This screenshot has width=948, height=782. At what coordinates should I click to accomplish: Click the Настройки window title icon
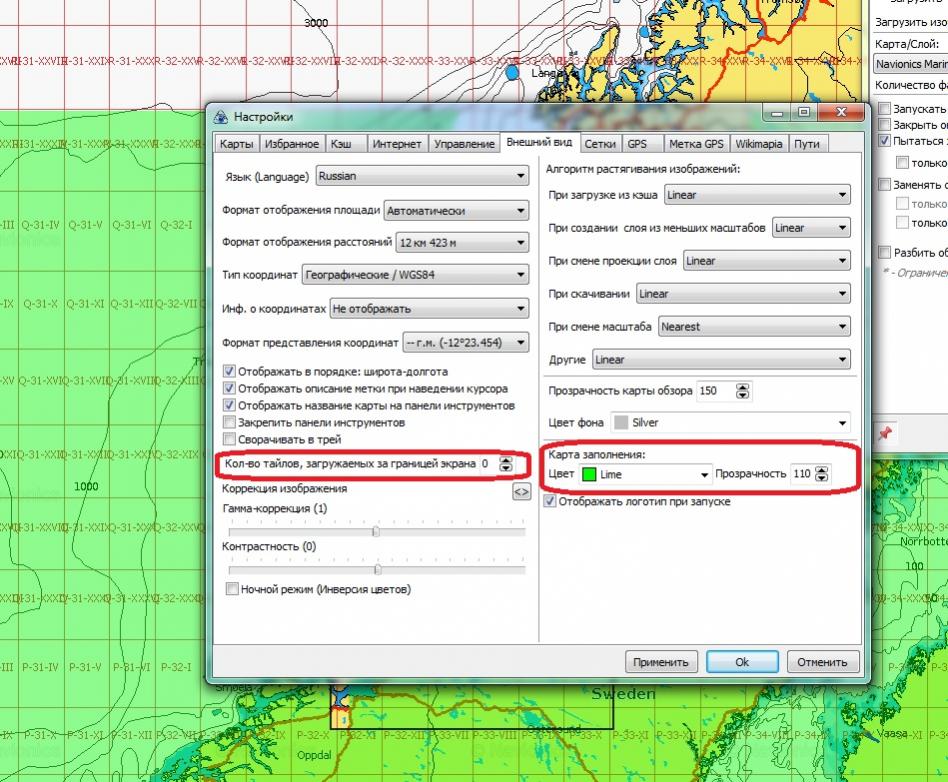click(x=221, y=117)
